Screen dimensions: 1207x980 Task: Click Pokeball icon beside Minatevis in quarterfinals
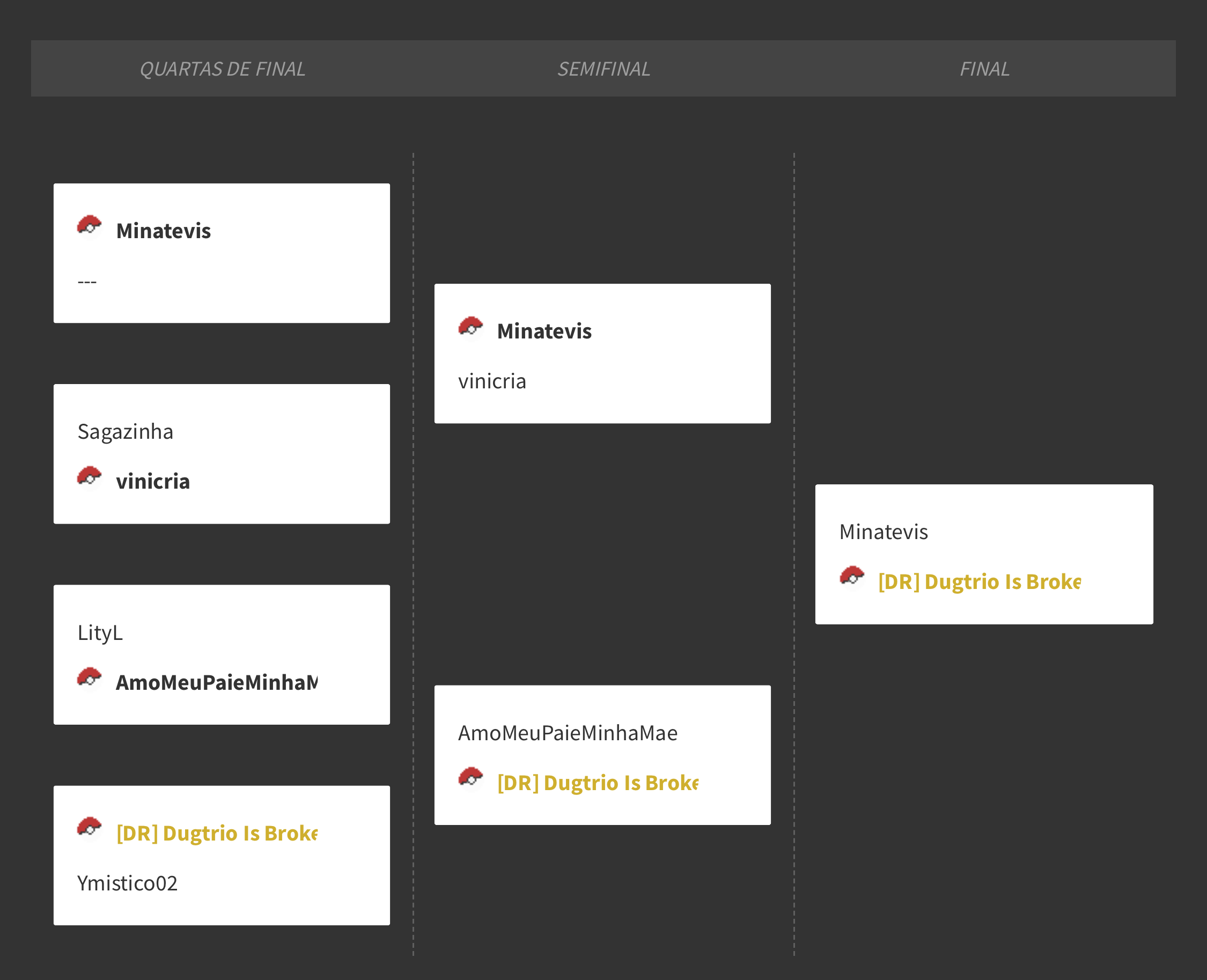point(89,227)
